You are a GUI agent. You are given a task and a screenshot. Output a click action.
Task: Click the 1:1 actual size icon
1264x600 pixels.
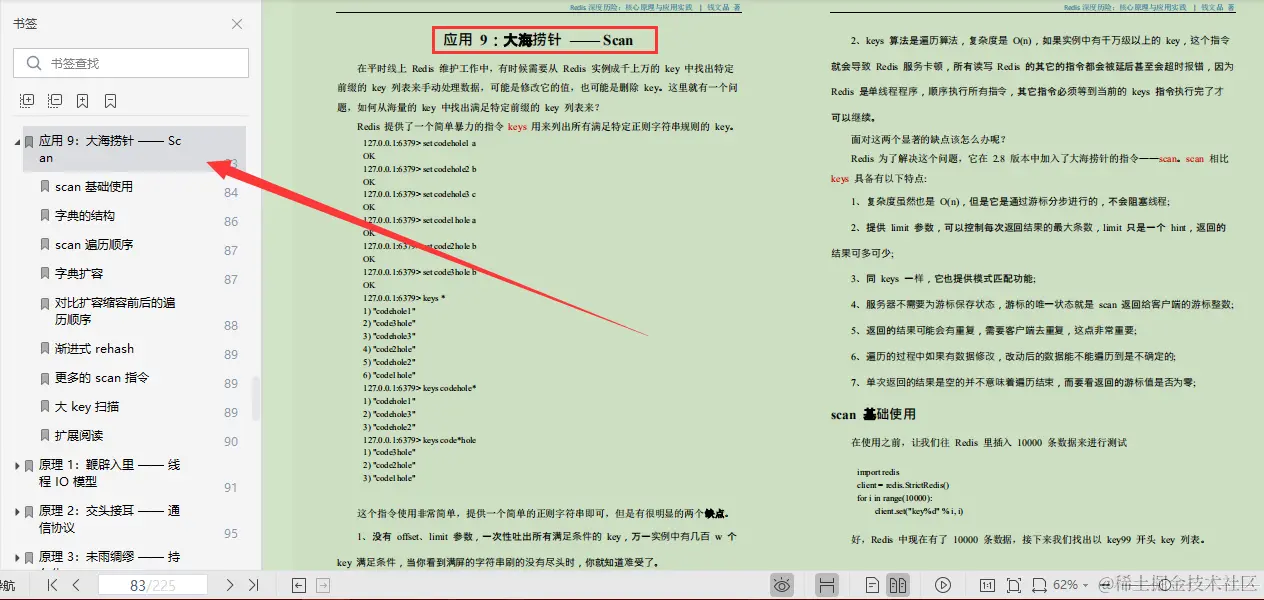coord(987,585)
